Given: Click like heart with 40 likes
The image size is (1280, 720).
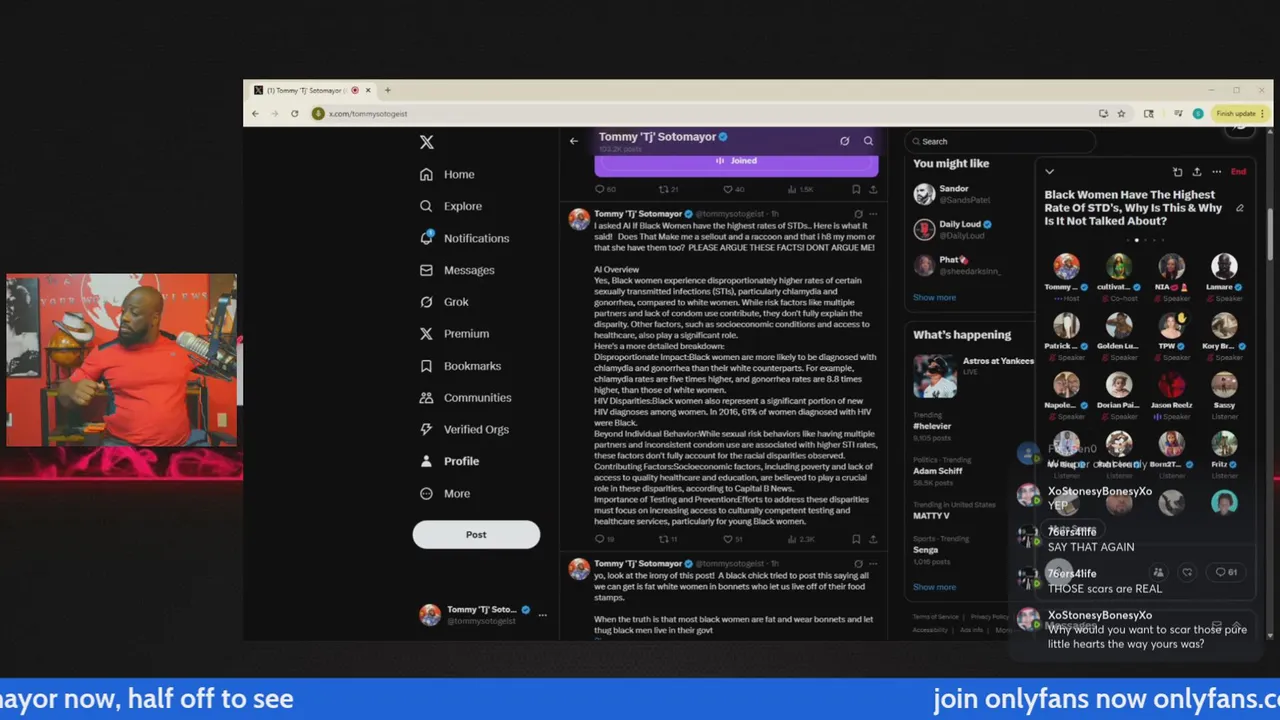Looking at the screenshot, I should (728, 189).
